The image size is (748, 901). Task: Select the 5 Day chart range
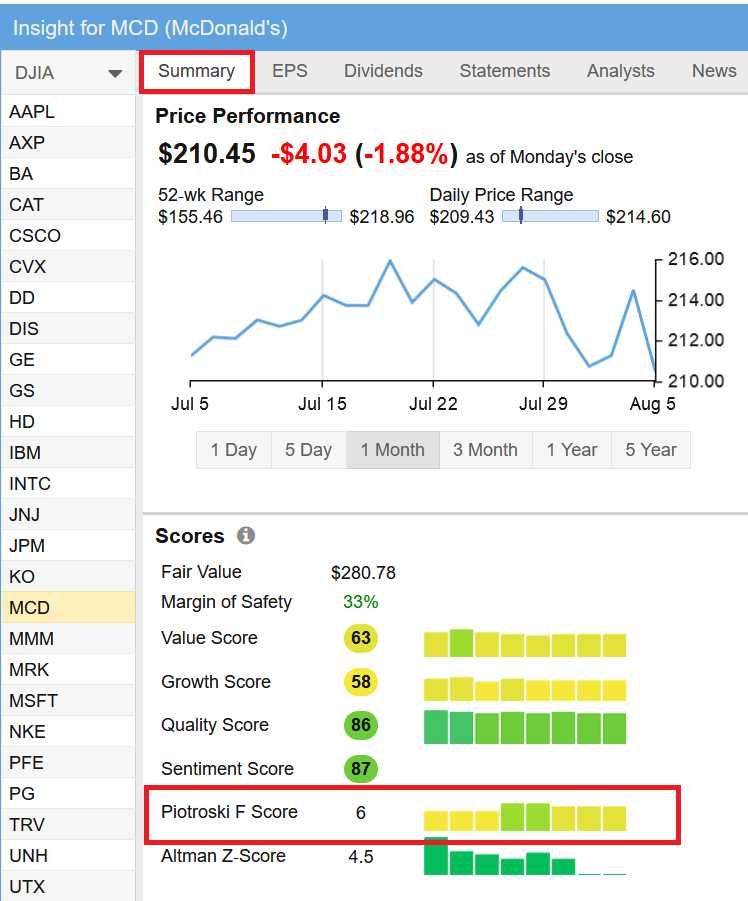(308, 450)
